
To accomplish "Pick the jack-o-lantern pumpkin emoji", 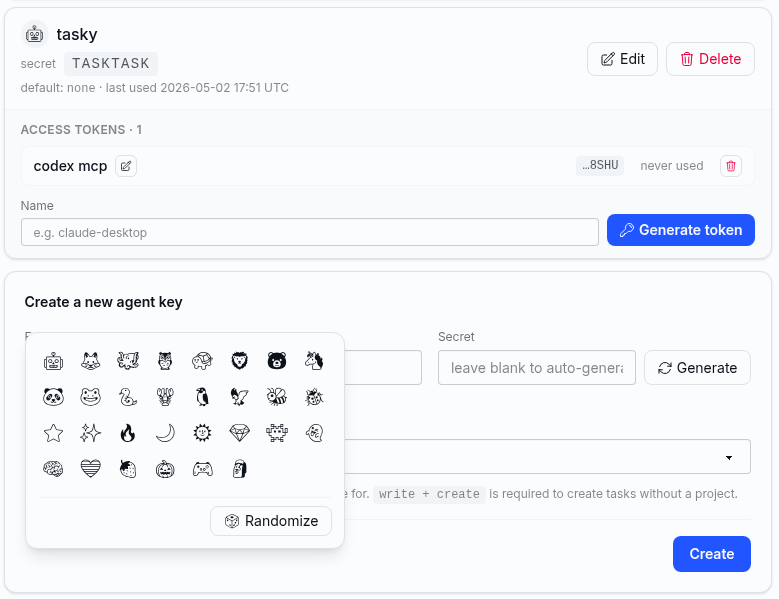I will [165, 469].
